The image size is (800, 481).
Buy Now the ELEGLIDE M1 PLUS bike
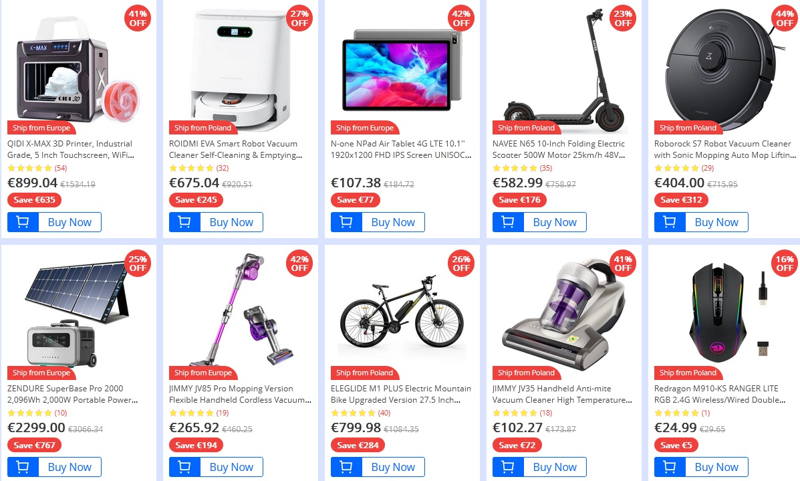click(393, 467)
